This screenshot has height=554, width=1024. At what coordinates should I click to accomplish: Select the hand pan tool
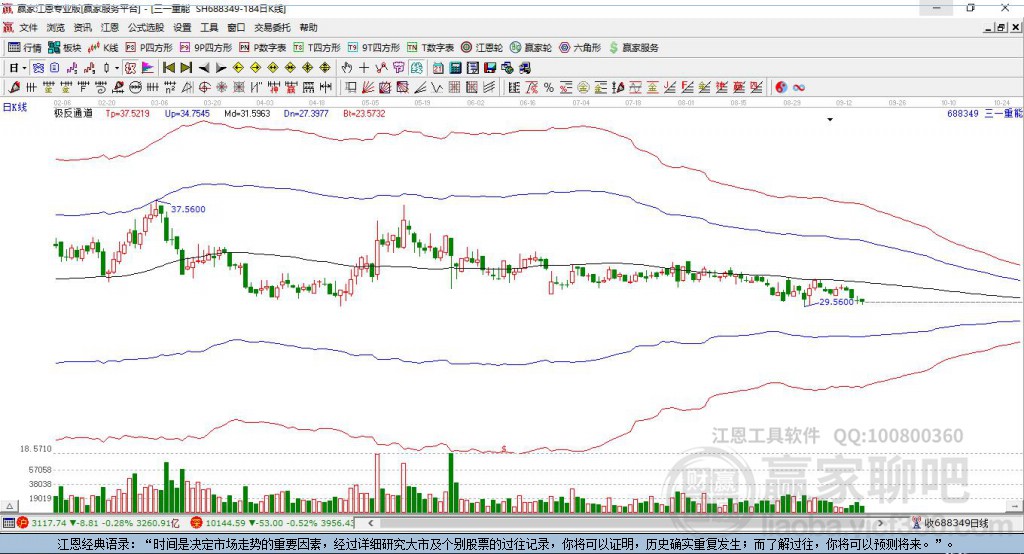pos(347,68)
